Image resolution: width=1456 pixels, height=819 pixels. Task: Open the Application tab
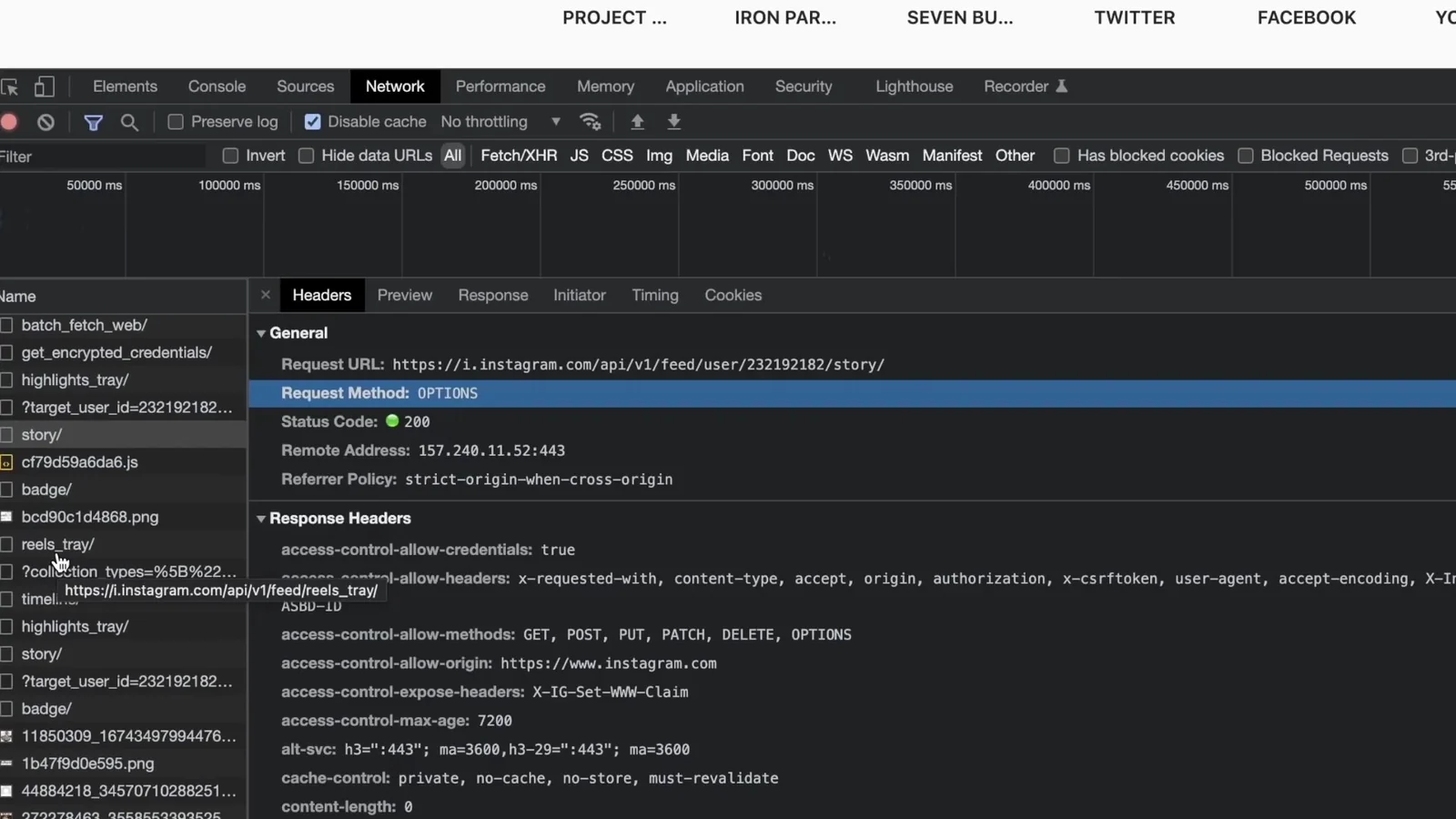704,86
